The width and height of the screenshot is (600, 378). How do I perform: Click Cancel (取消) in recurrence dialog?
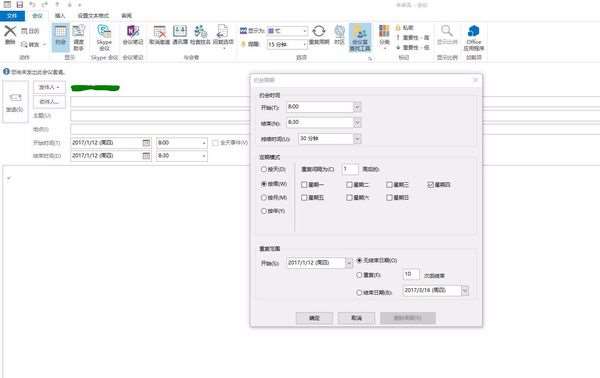tap(356, 318)
